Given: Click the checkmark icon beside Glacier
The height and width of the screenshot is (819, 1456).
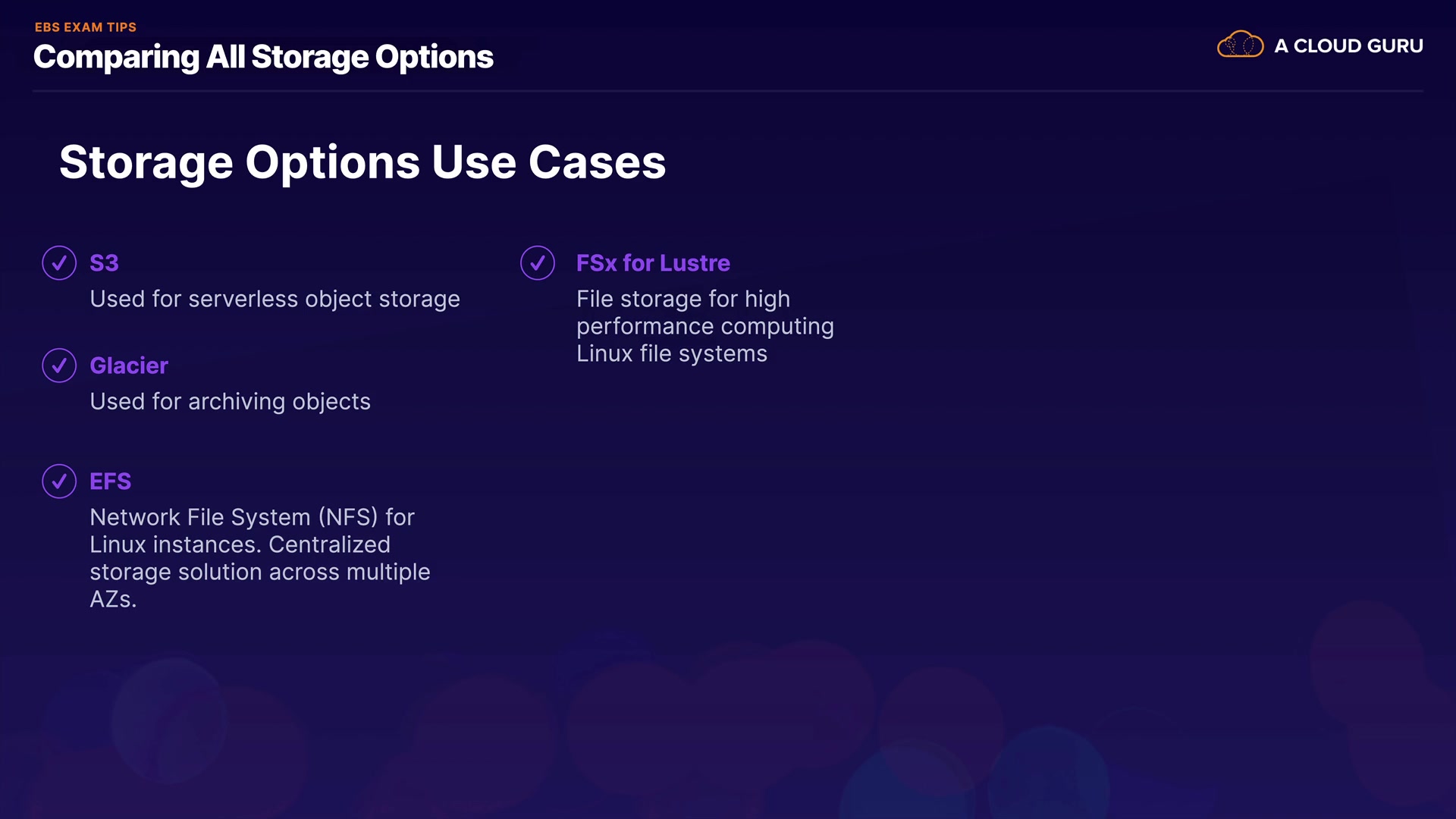Looking at the screenshot, I should pos(59,366).
